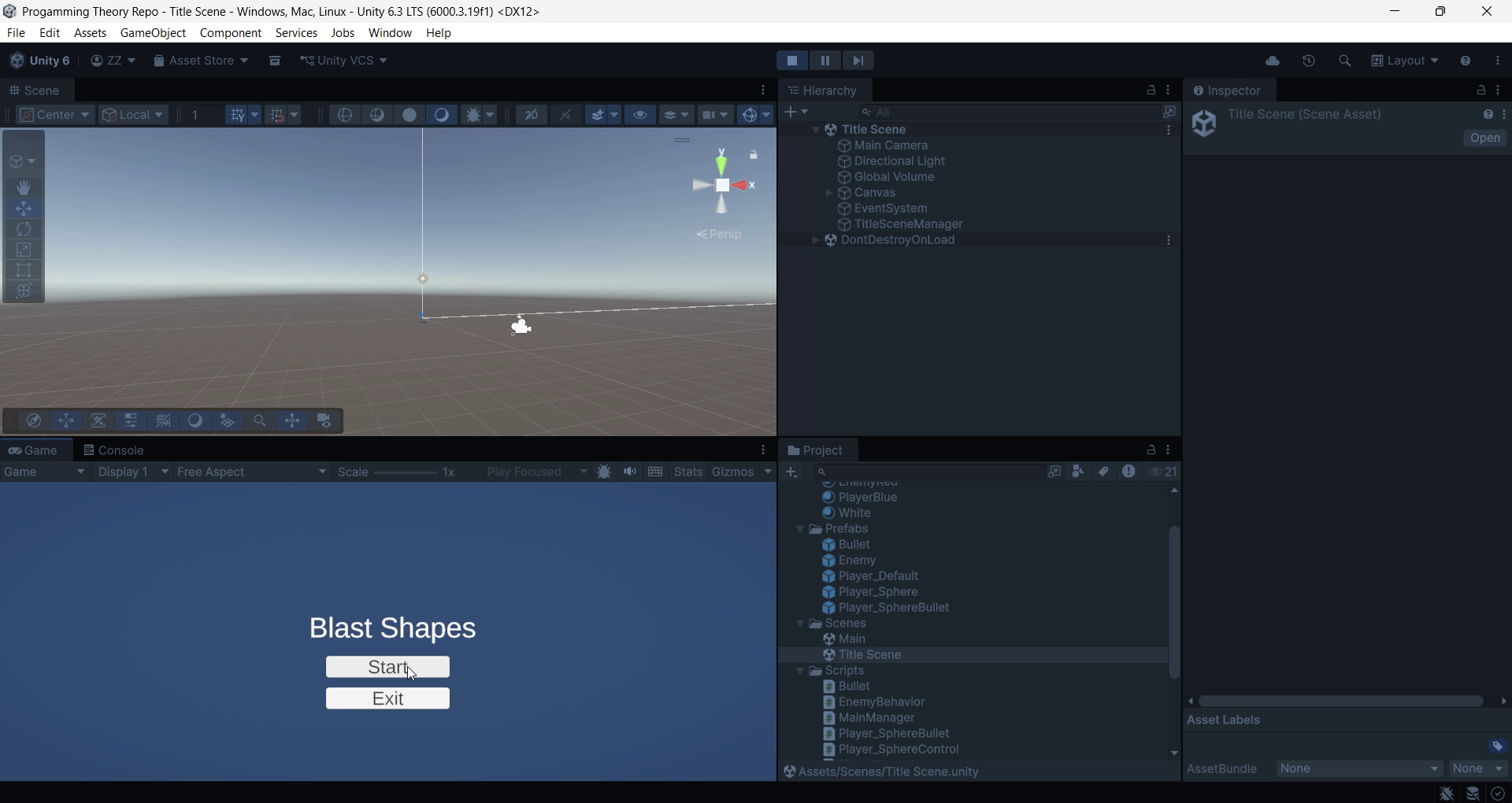Screen dimensions: 1512x803
Task: Click the camera overlay icon in Scene bottom bar
Action: point(324,421)
